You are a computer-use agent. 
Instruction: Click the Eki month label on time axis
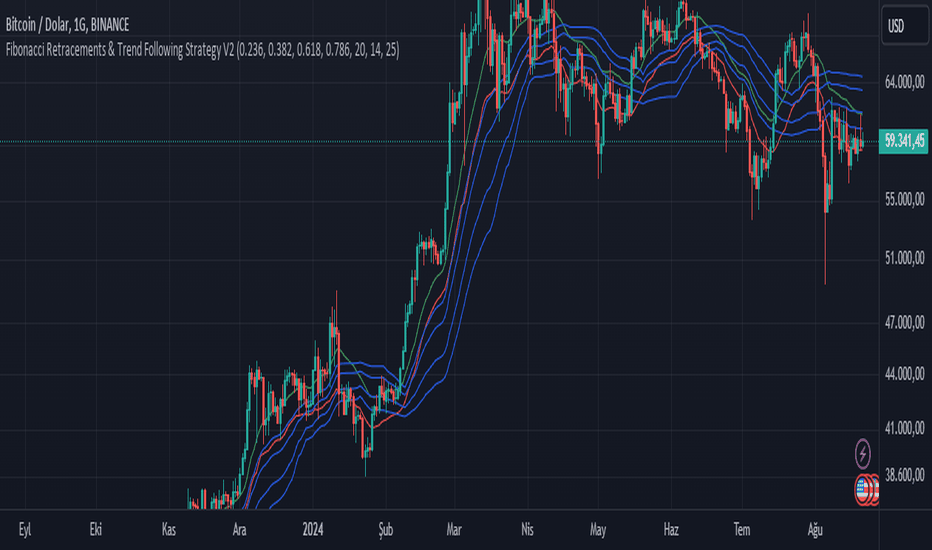point(96,530)
